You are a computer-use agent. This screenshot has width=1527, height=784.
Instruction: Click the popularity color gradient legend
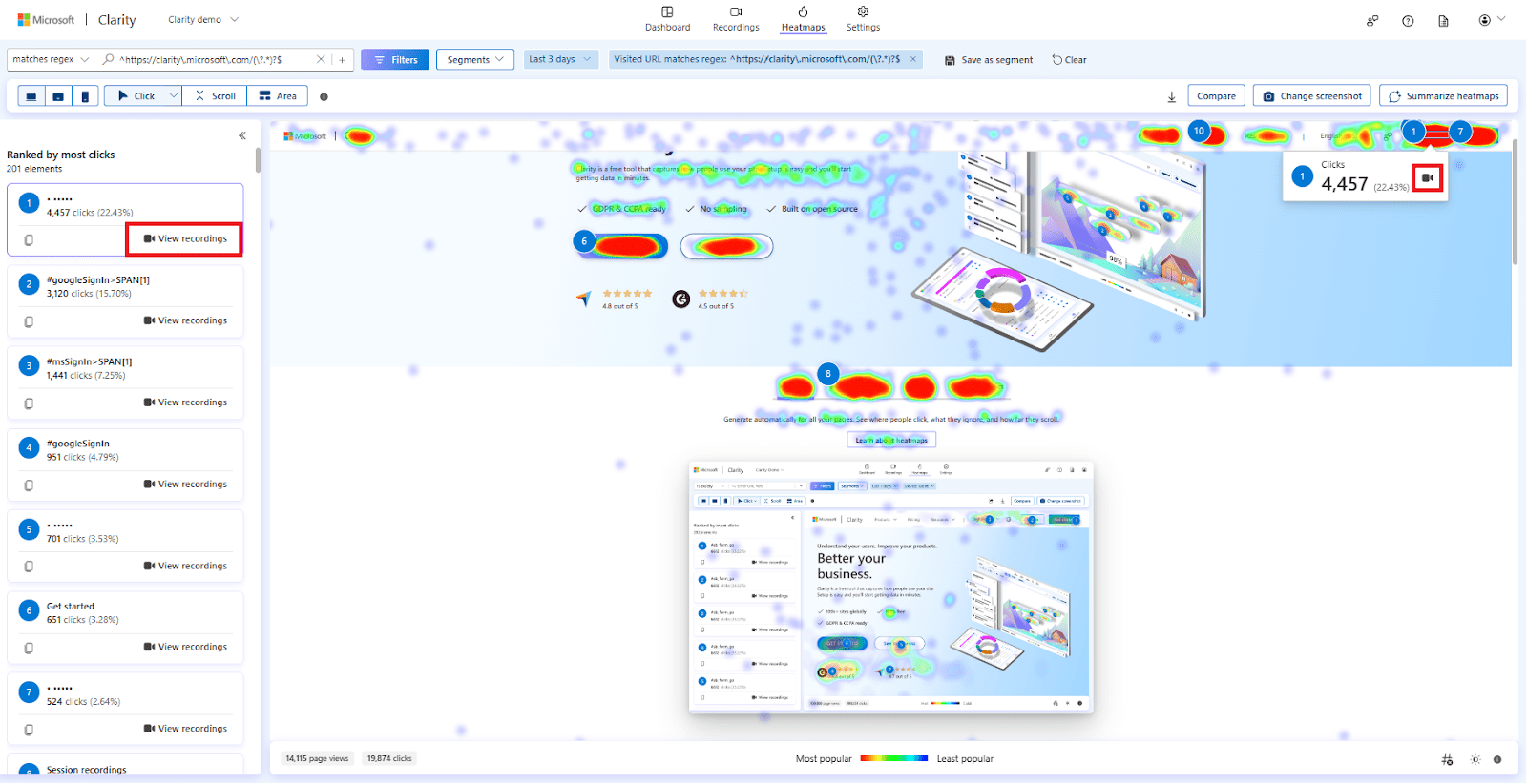(x=894, y=759)
